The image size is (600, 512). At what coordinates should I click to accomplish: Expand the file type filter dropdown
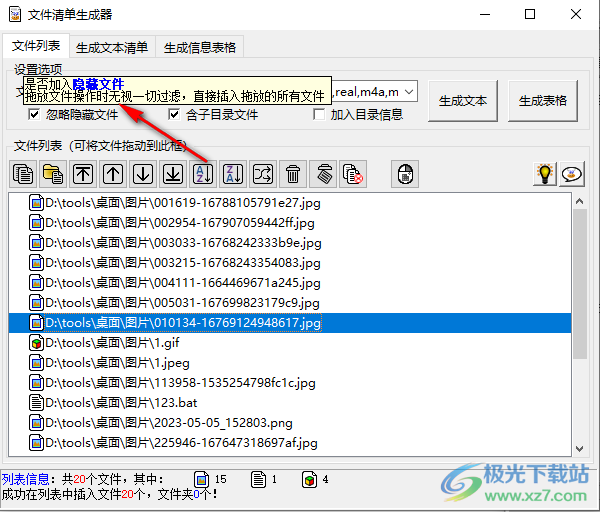coord(409,92)
